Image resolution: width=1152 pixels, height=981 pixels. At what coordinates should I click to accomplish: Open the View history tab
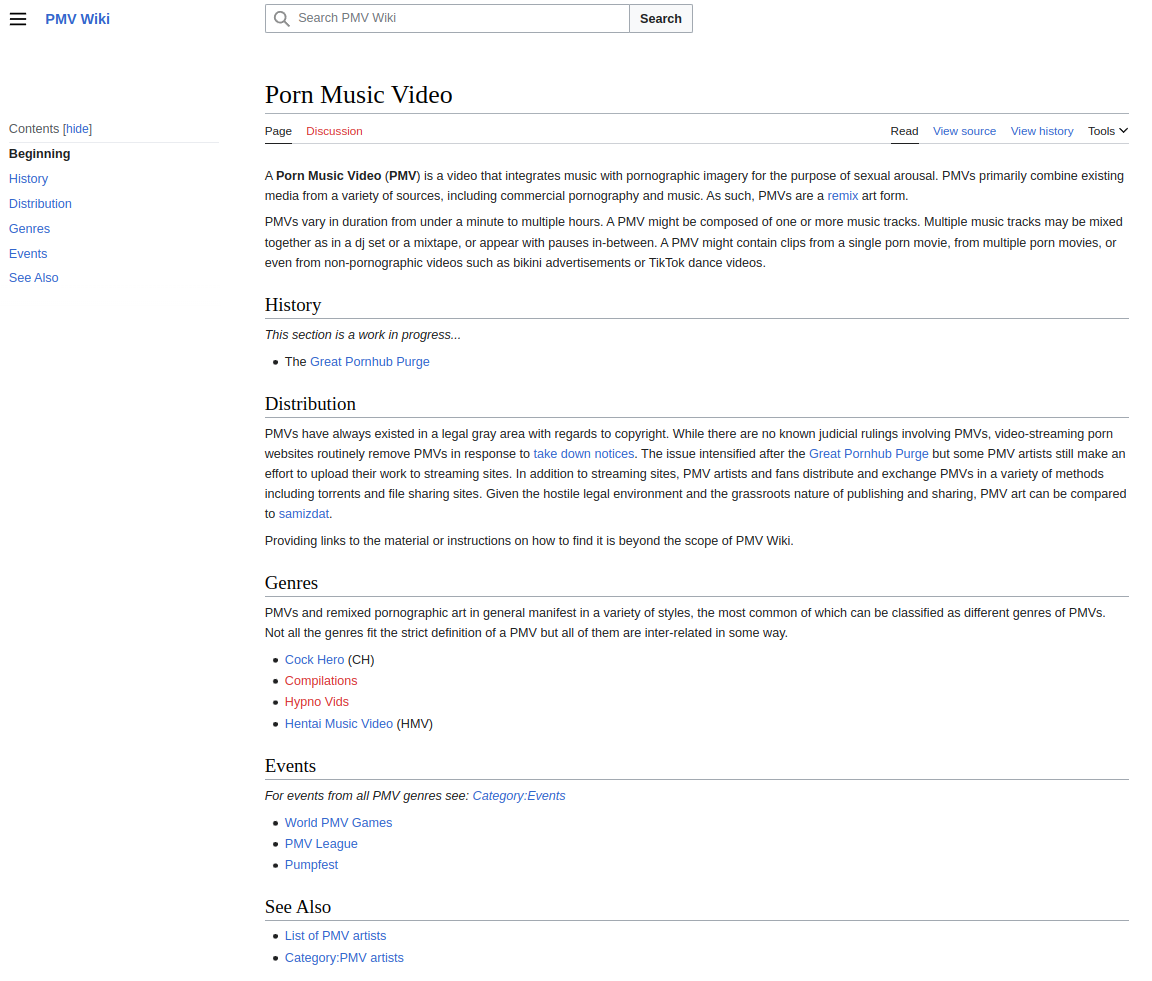pyautogui.click(x=1042, y=131)
